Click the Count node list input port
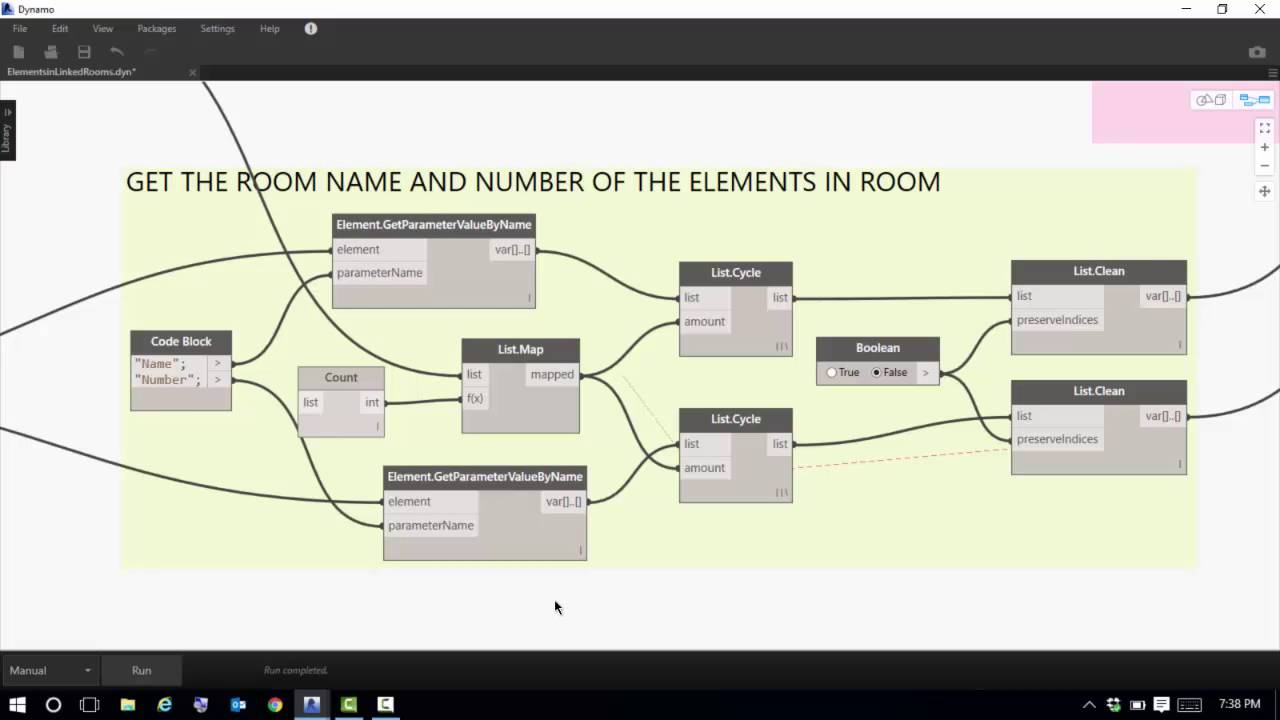1280x720 pixels. [311, 402]
